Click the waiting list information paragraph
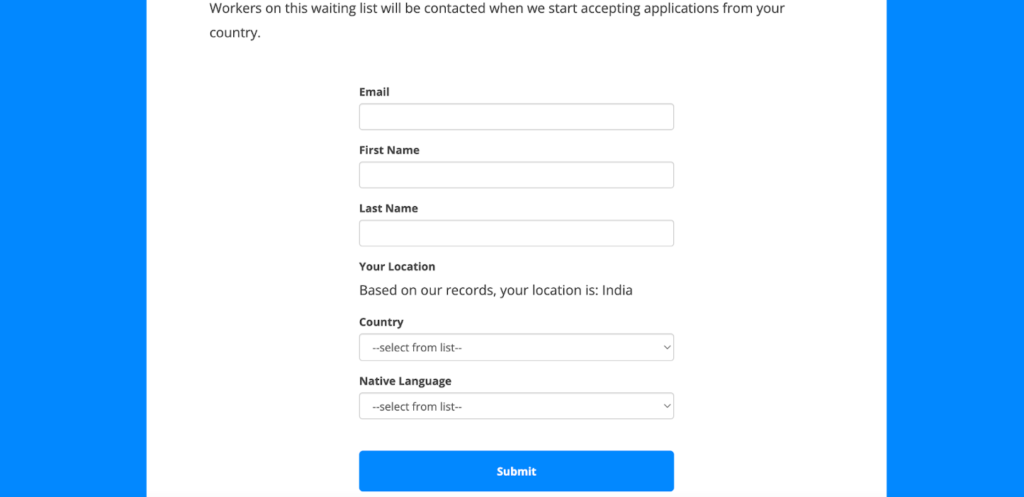This screenshot has height=497, width=1024. click(497, 20)
